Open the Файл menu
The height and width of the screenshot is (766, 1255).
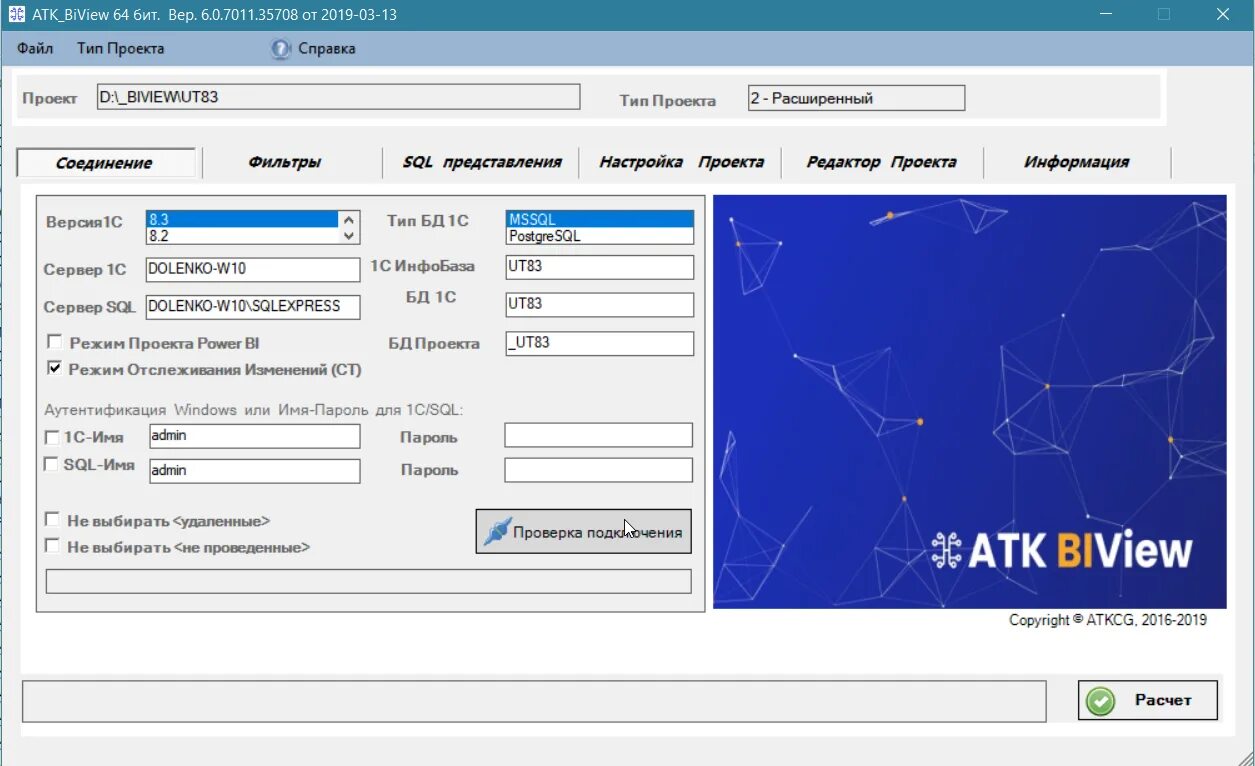35,48
